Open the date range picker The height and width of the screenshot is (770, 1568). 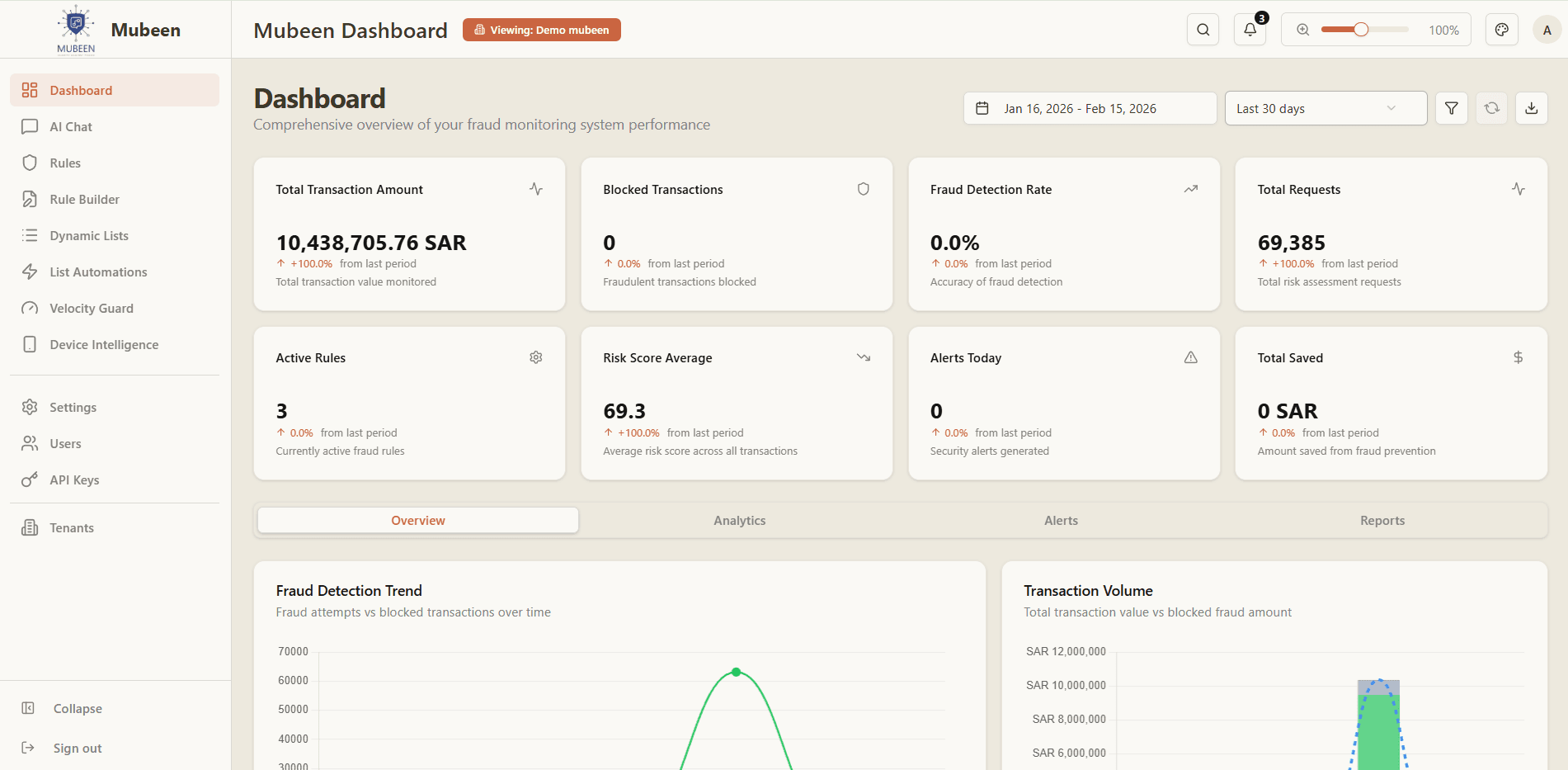coord(1089,108)
